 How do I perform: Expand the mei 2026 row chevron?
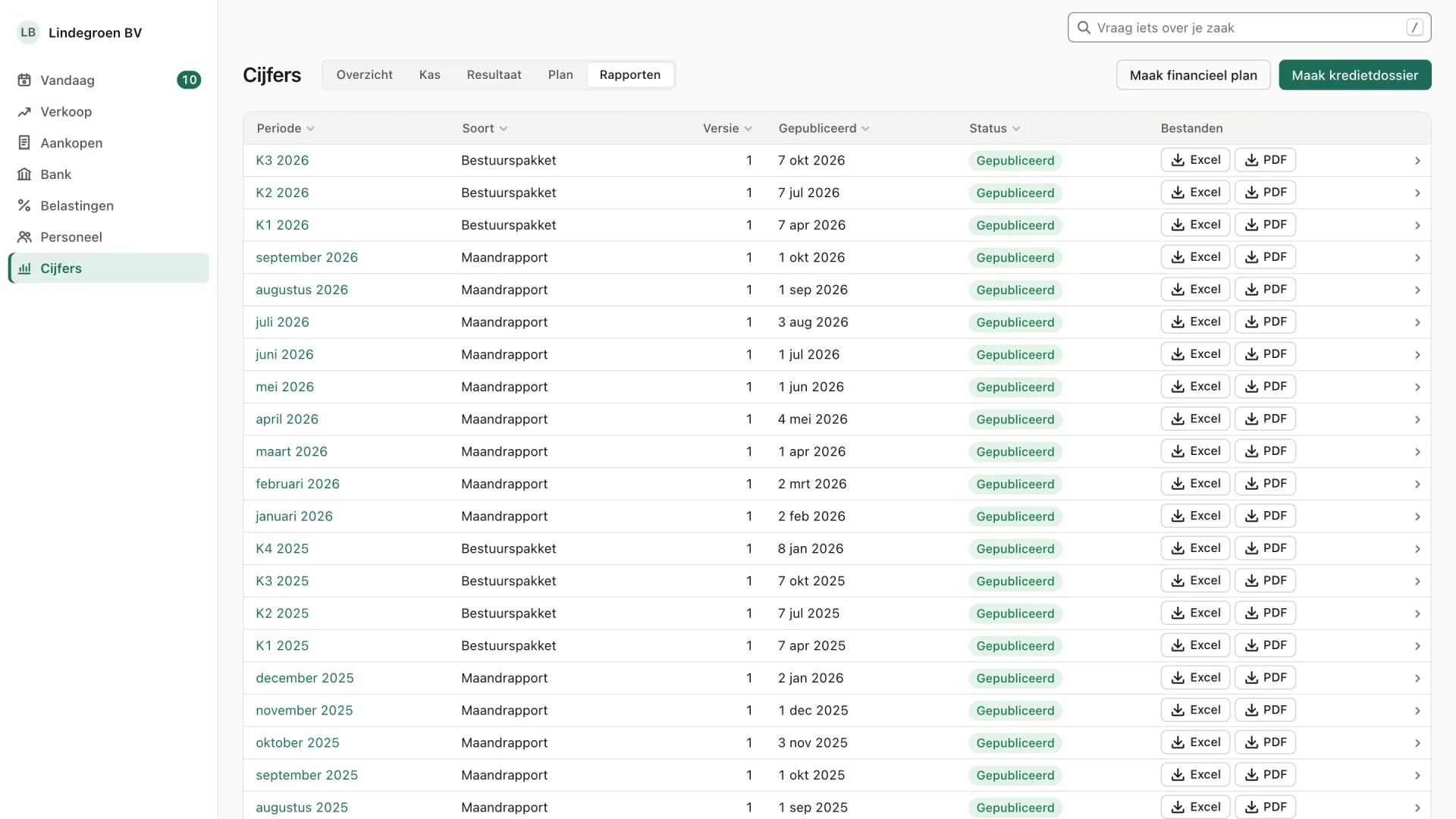tap(1417, 388)
